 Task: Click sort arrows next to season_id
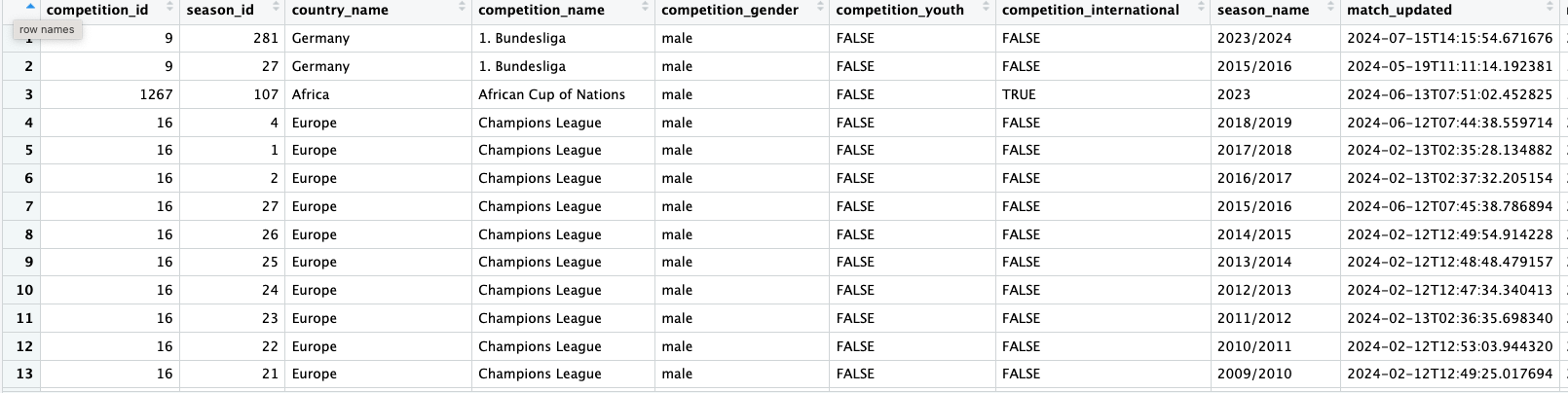click(276, 9)
